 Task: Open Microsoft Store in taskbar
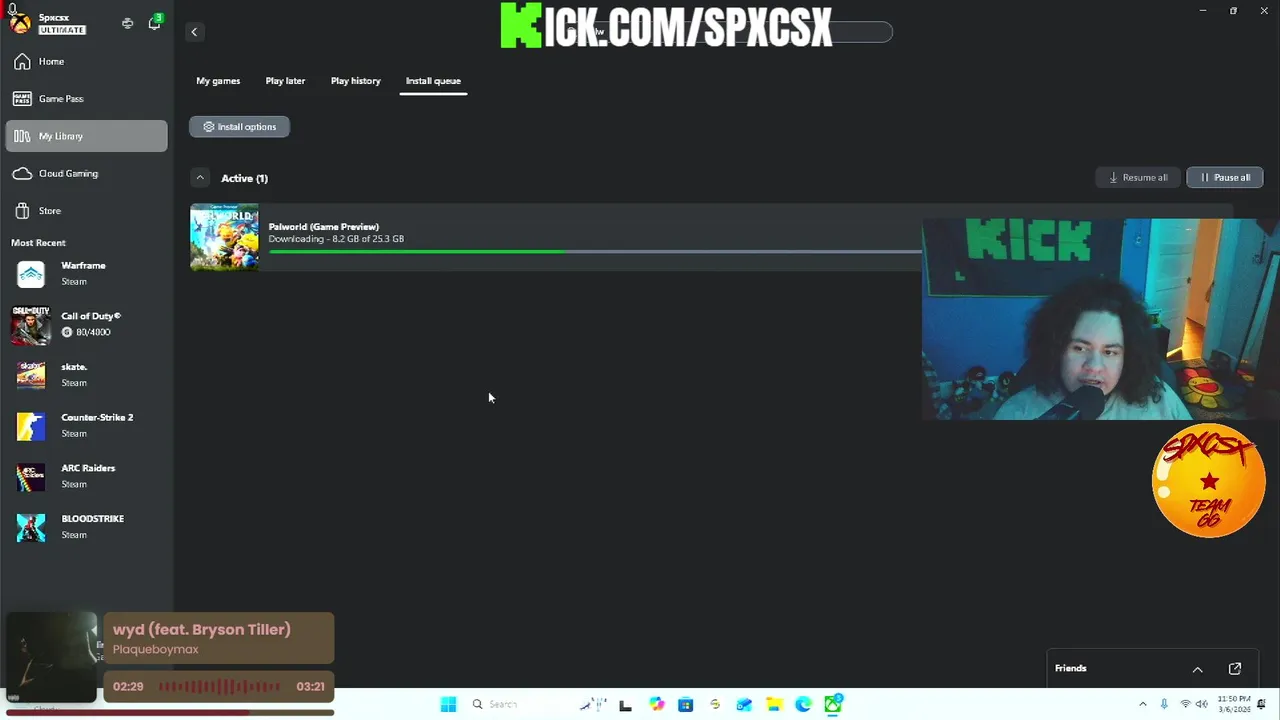point(685,705)
